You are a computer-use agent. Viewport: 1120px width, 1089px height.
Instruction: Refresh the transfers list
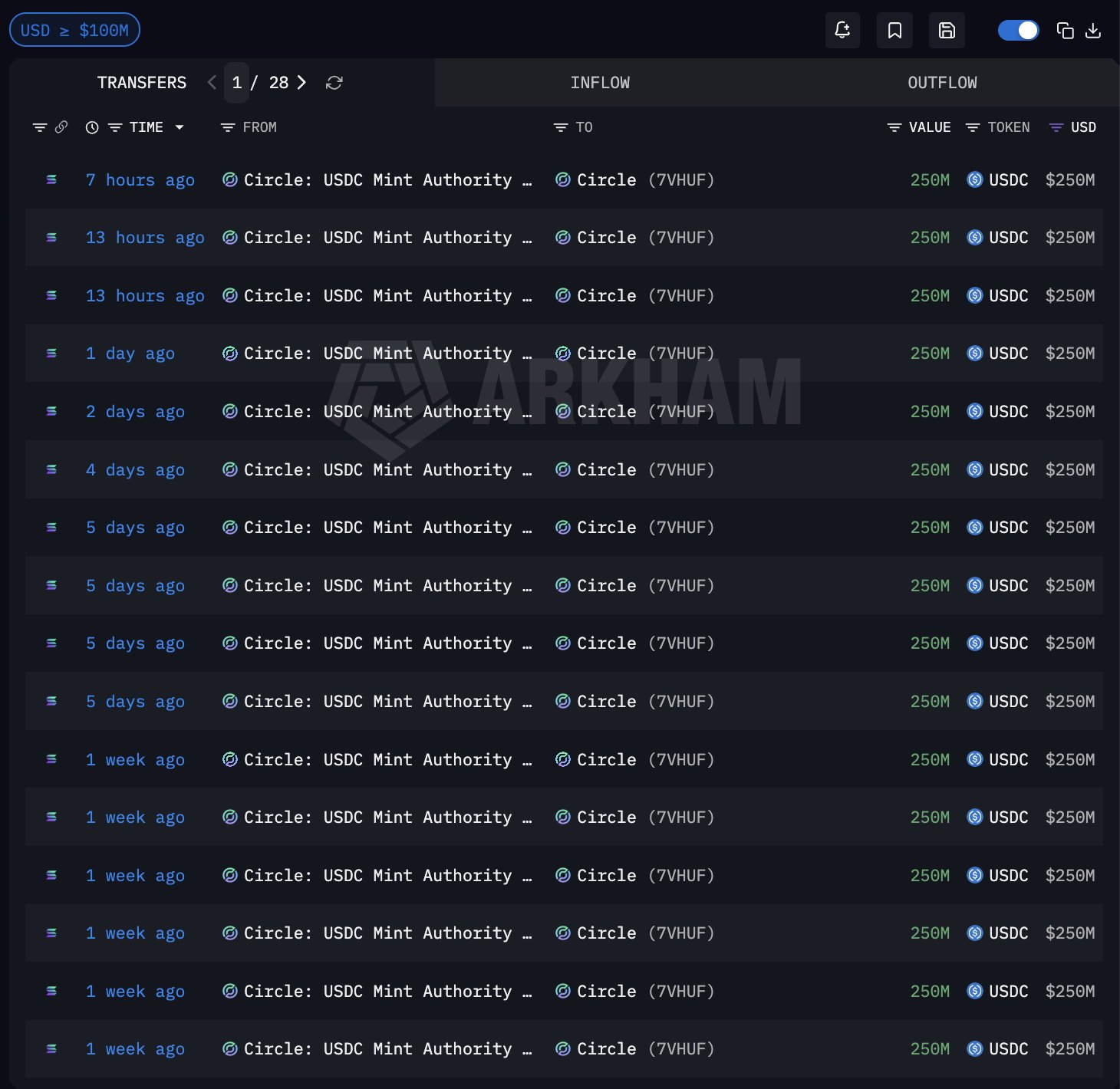334,83
